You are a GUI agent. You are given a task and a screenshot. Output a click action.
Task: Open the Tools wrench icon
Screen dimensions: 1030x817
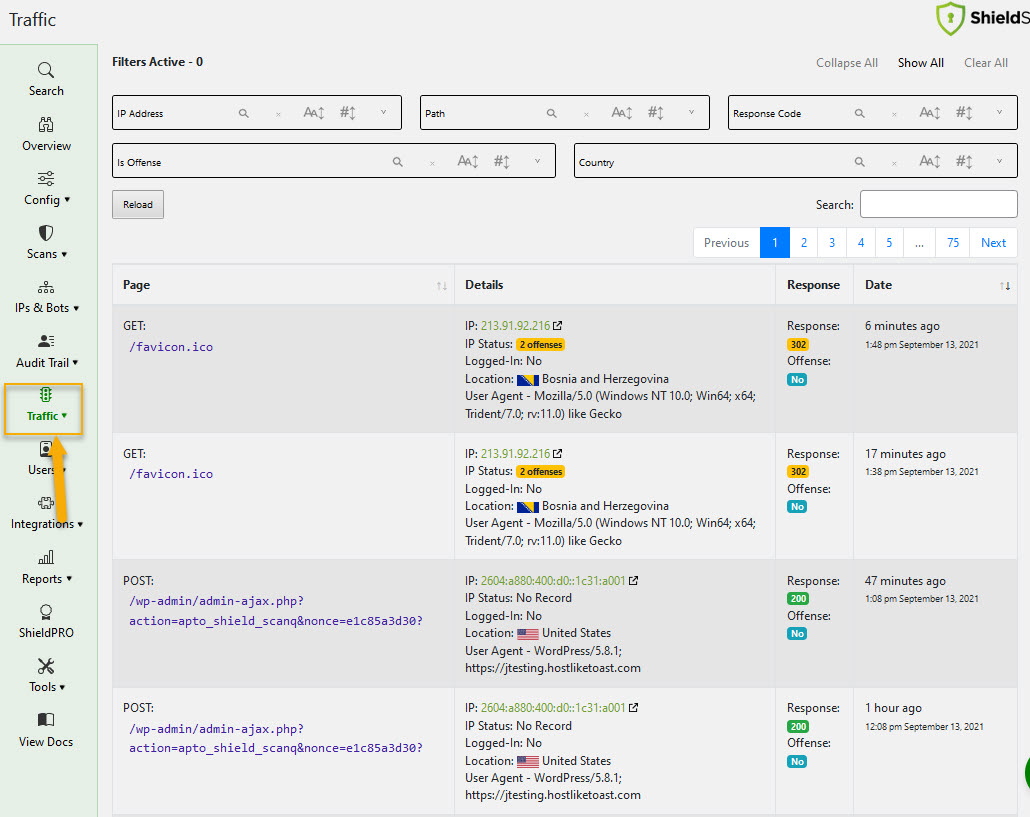tap(45, 666)
